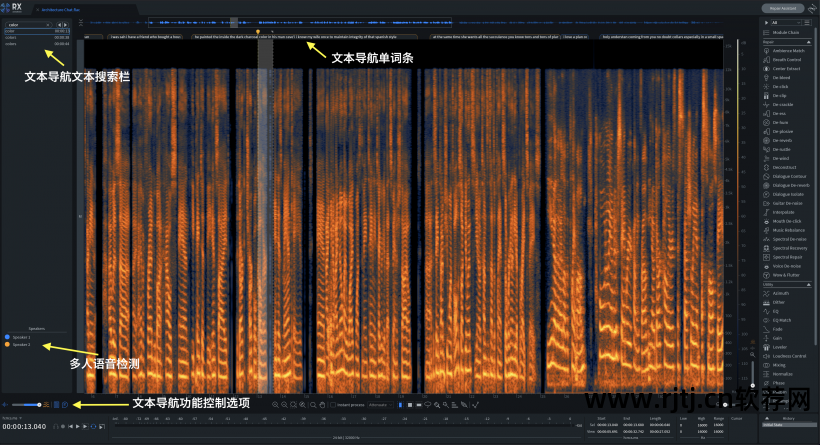The height and width of the screenshot is (445, 820).
Task: Enable the Instant process checkbox
Action: tap(333, 404)
